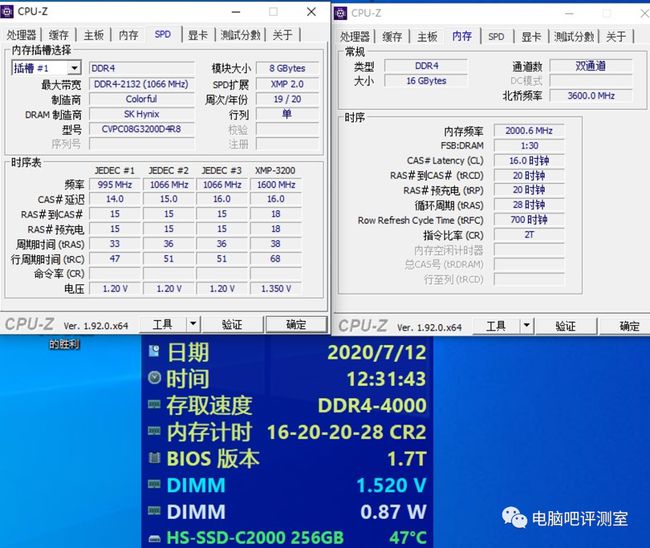
Task: Click the XMP-3200 frequency 1600 MHz cell
Action: [276, 185]
